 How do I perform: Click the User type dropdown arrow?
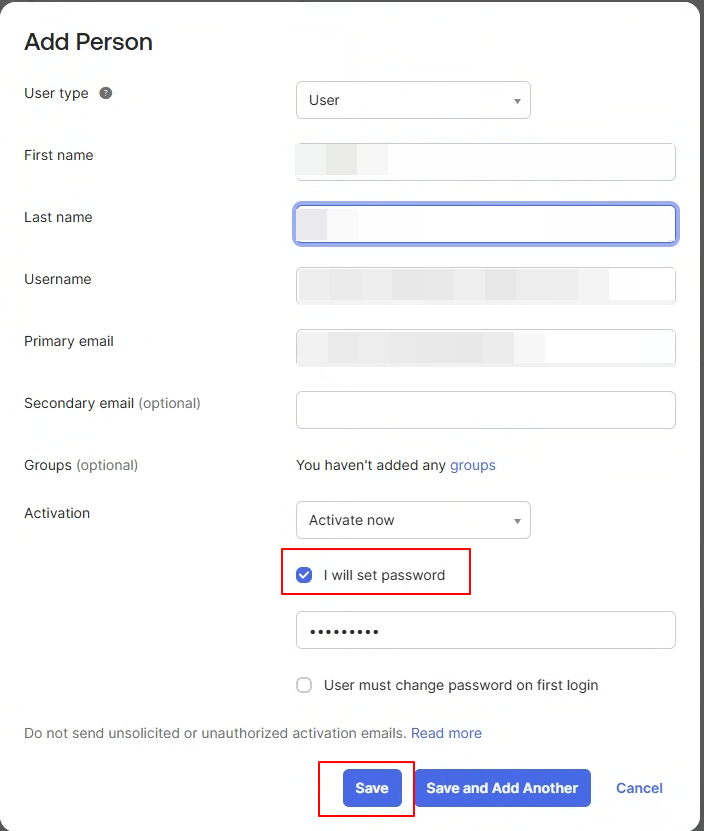(517, 101)
